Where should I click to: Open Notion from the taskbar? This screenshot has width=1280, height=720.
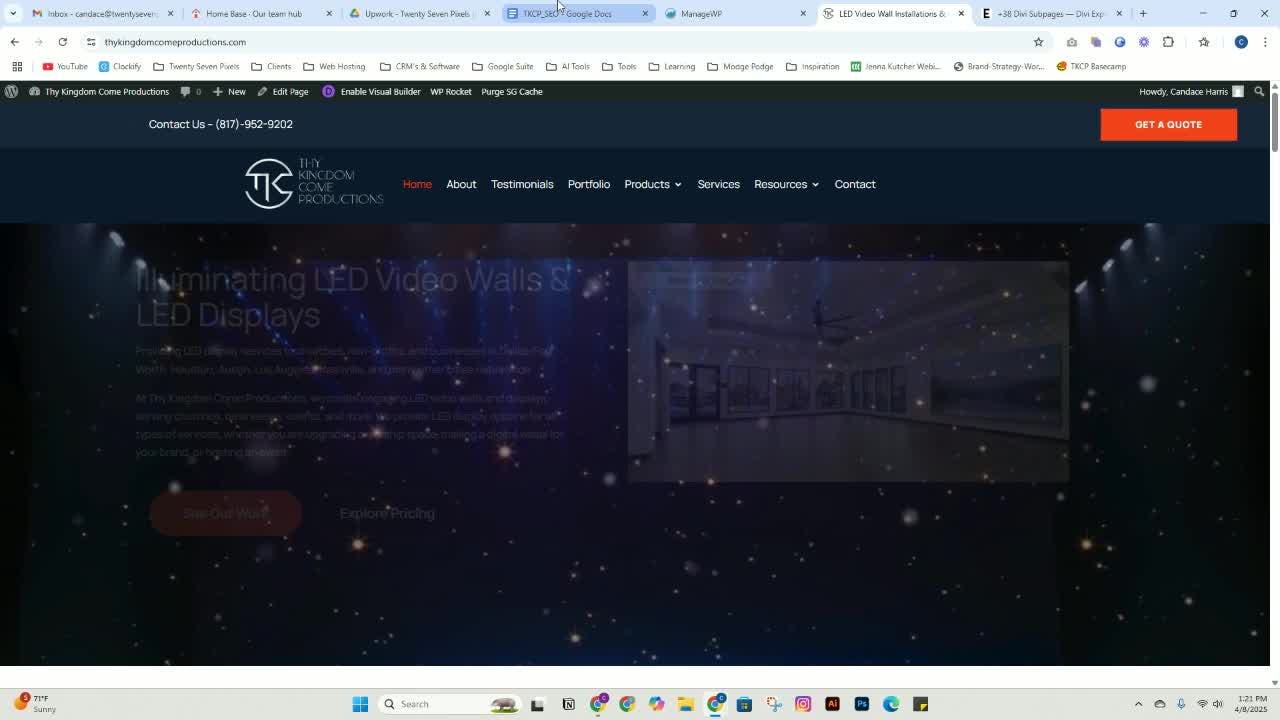coord(569,704)
